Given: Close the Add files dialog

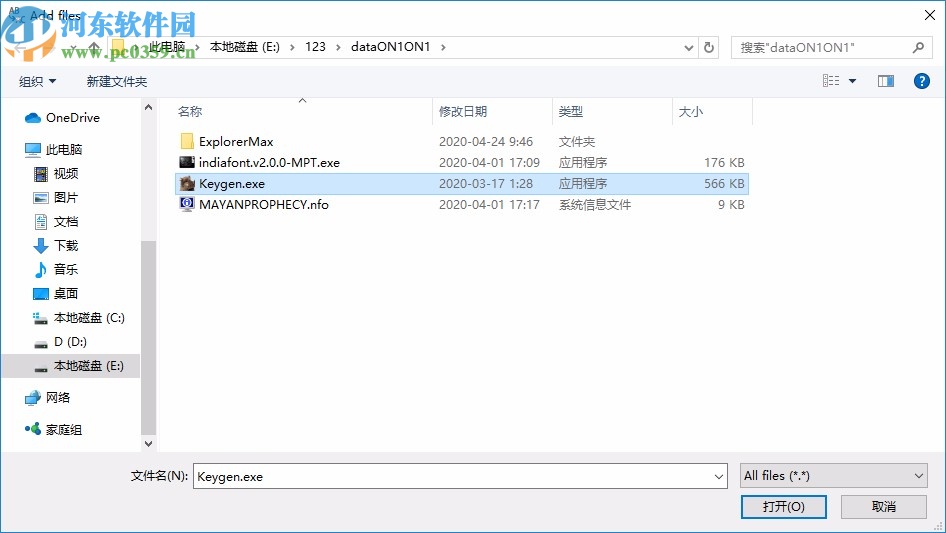Looking at the screenshot, I should (930, 15).
